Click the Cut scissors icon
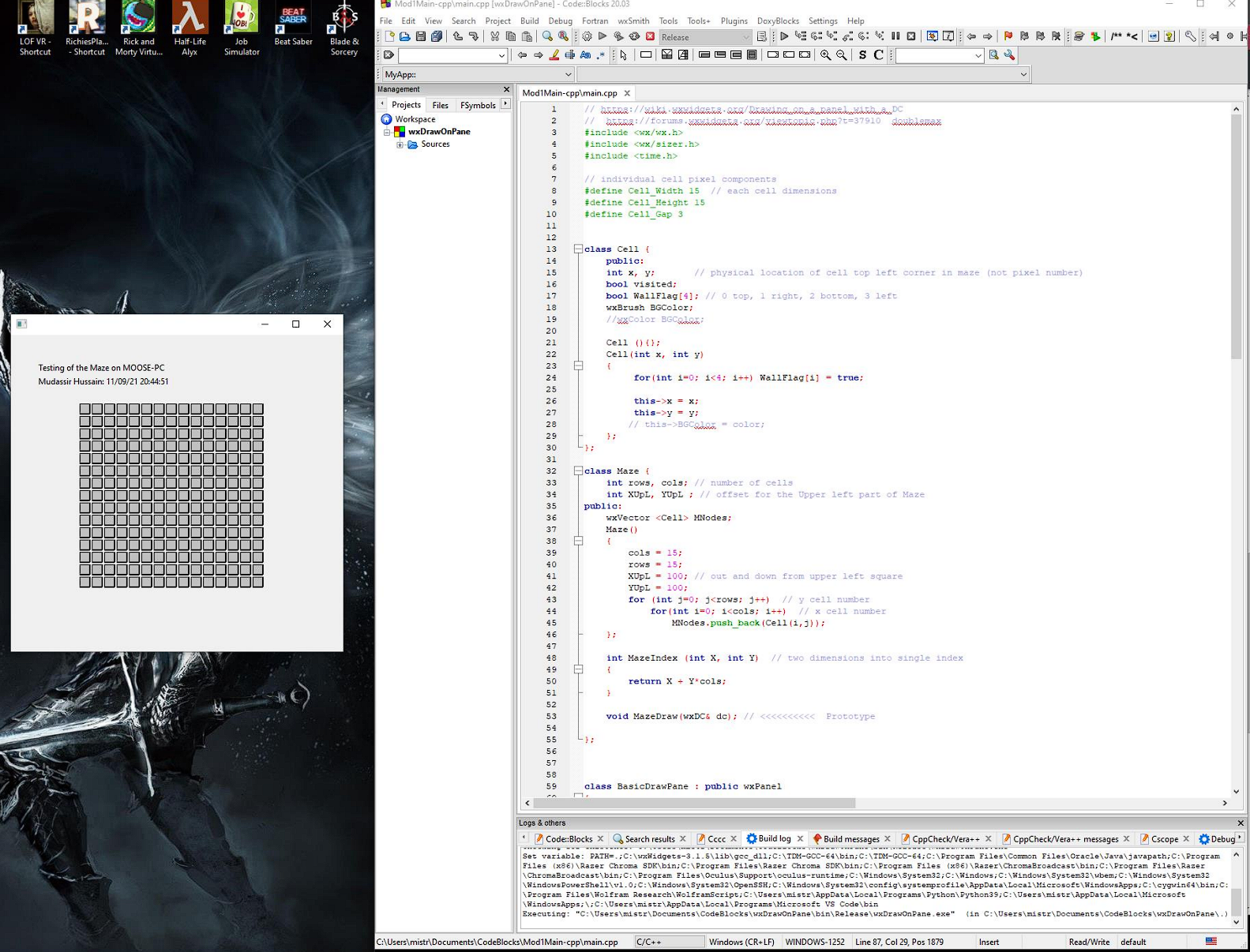1250x952 pixels. (x=494, y=36)
